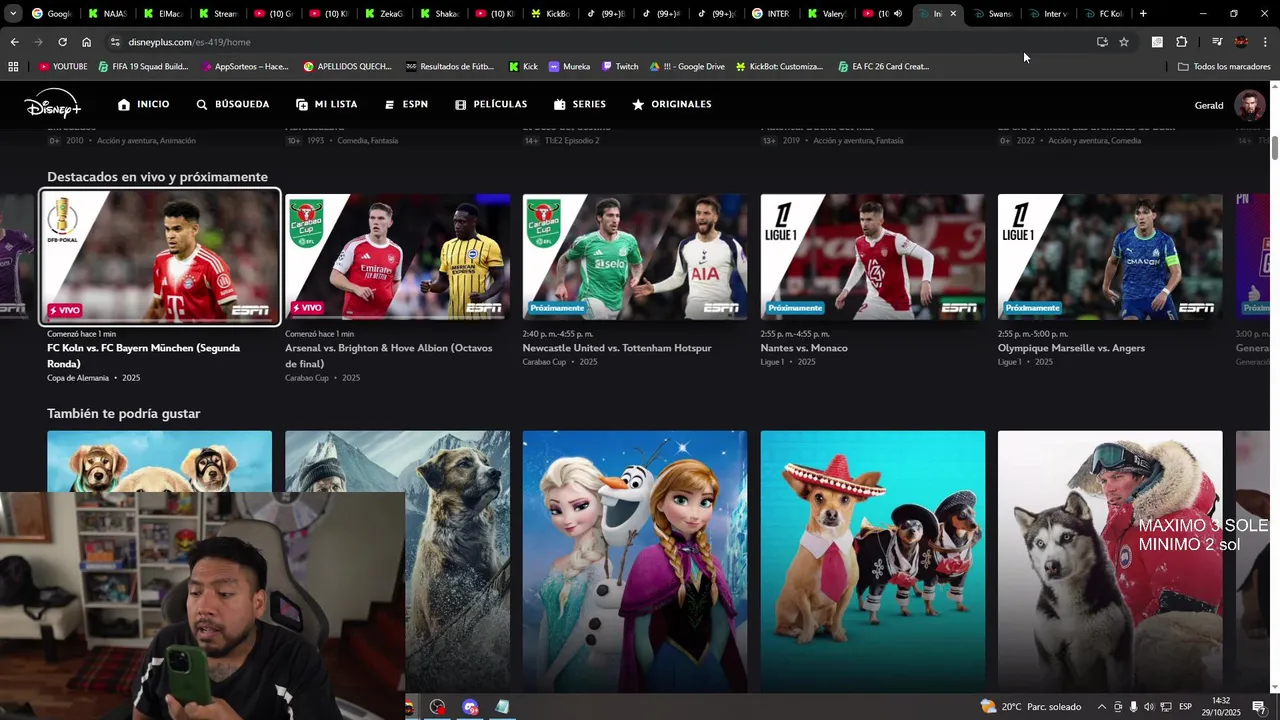
Task: Open the AppSorteos bookmark
Action: (x=245, y=67)
